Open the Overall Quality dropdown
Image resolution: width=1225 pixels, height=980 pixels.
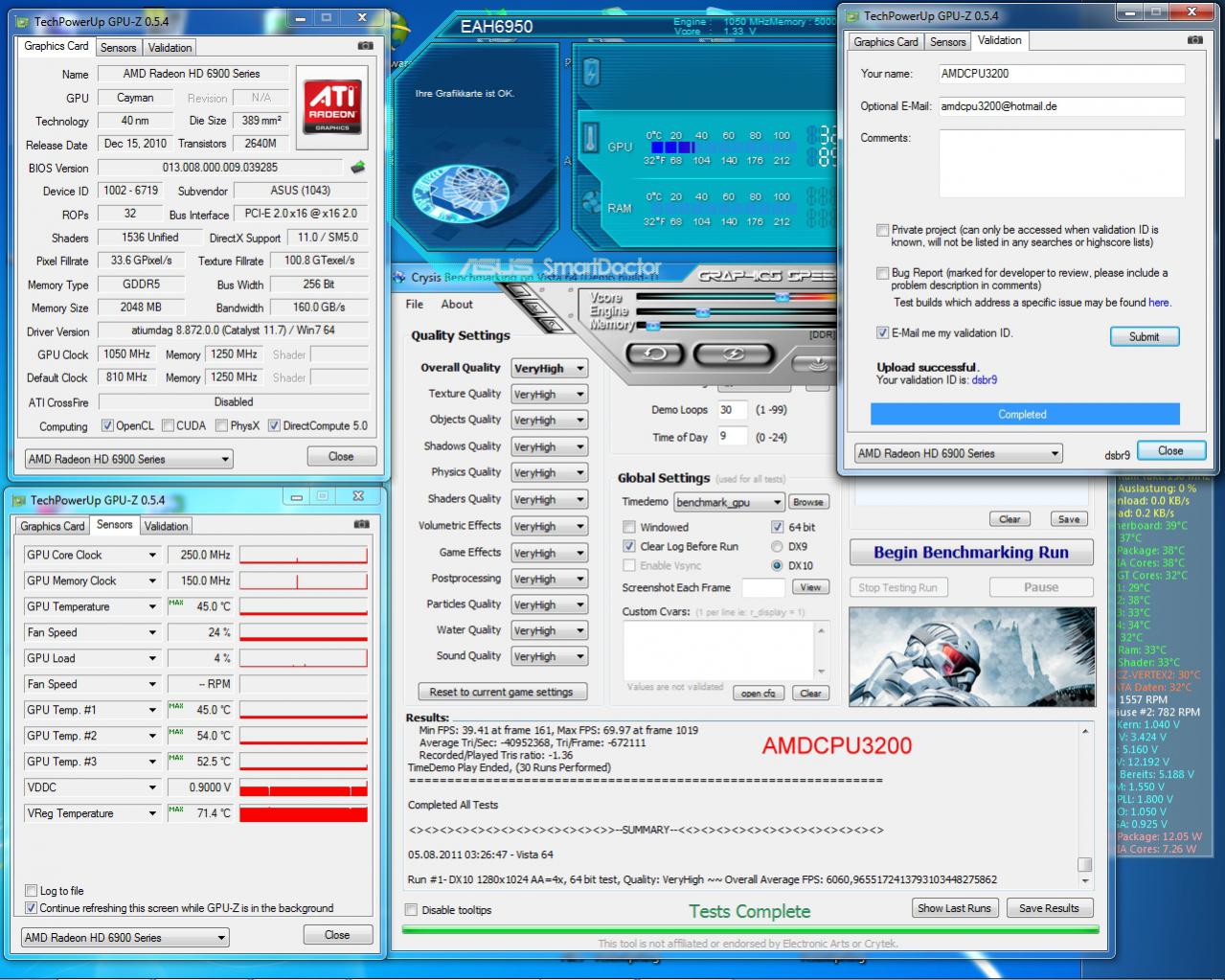coord(550,368)
